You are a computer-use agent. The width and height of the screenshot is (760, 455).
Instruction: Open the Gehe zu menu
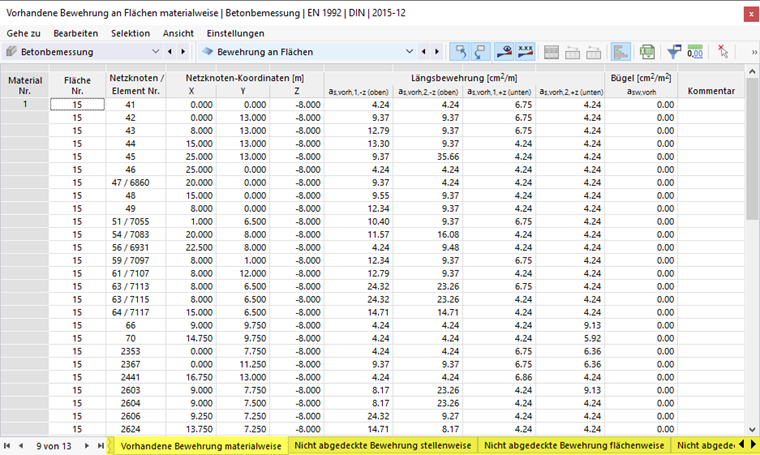click(x=23, y=33)
